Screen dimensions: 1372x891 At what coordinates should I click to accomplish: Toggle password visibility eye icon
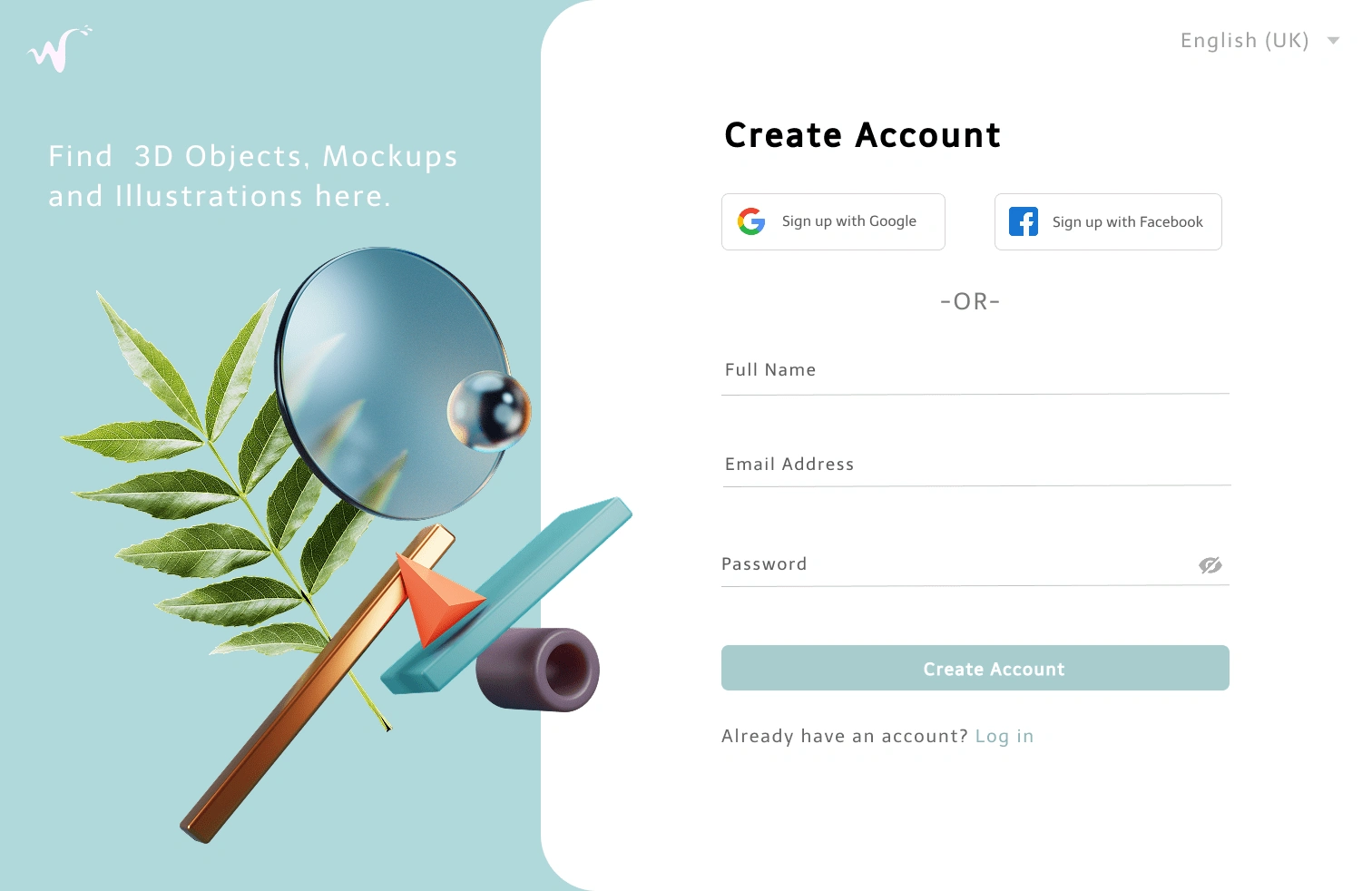click(1210, 565)
